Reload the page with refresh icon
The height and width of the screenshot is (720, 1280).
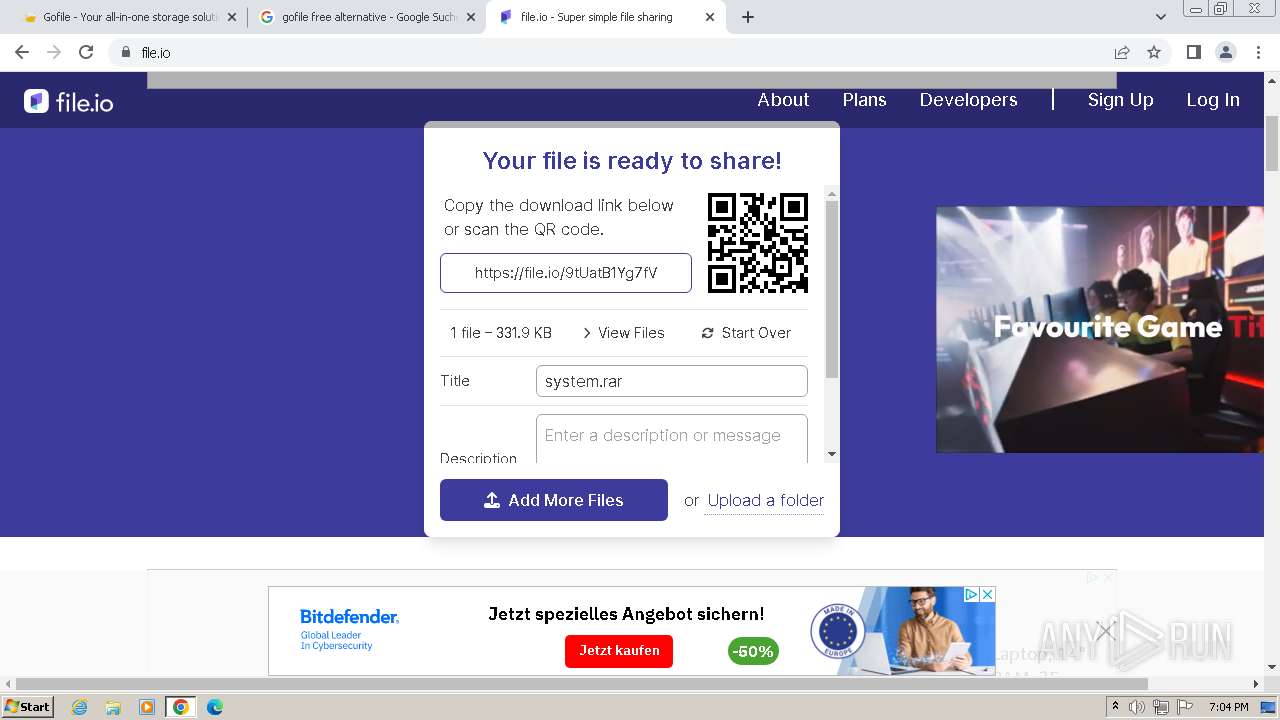[86, 52]
